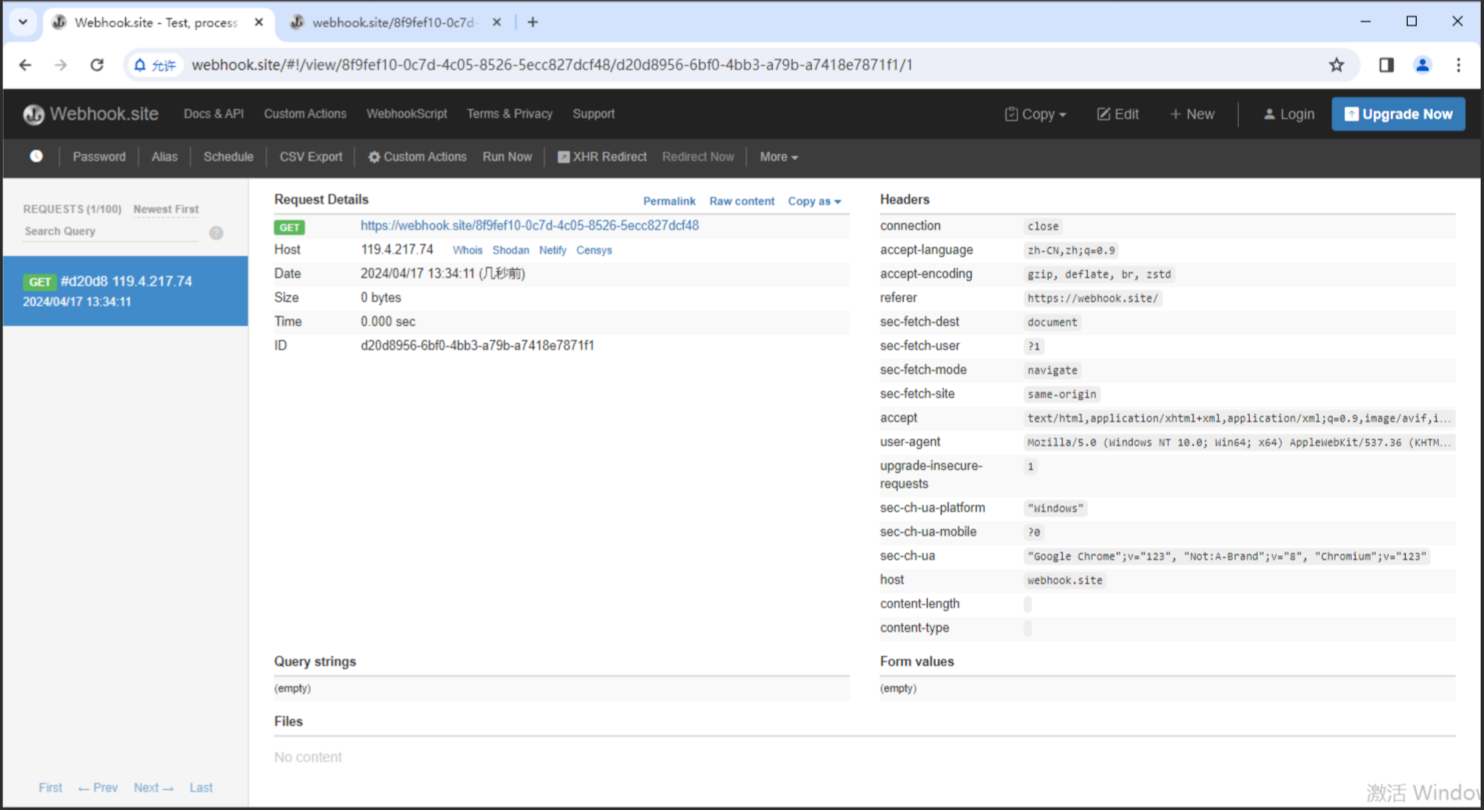Click the Schedule toolbar item
Image resolution: width=1484 pixels, height=810 pixels.
228,157
